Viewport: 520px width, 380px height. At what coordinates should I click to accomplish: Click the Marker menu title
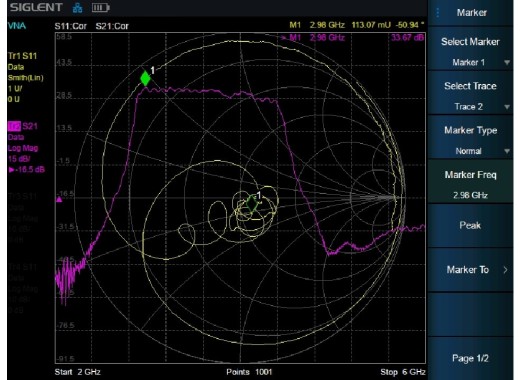tap(472, 13)
